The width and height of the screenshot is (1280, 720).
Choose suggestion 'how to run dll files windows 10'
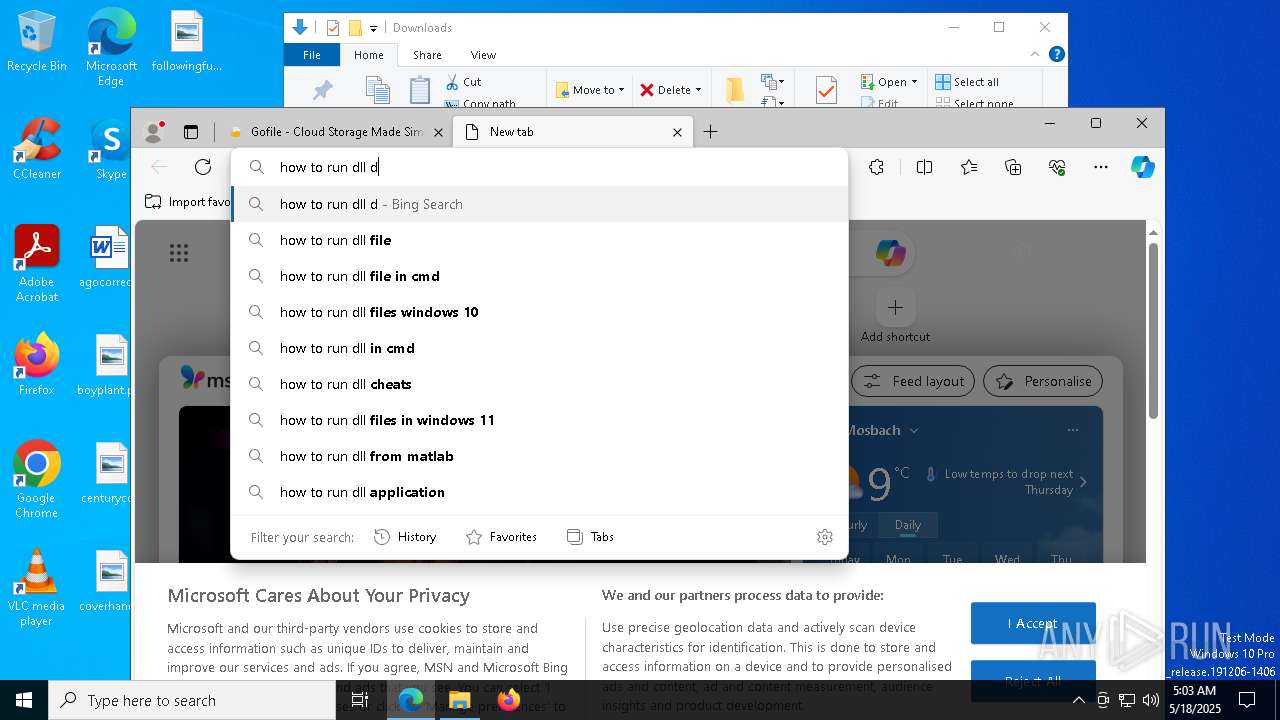click(540, 312)
